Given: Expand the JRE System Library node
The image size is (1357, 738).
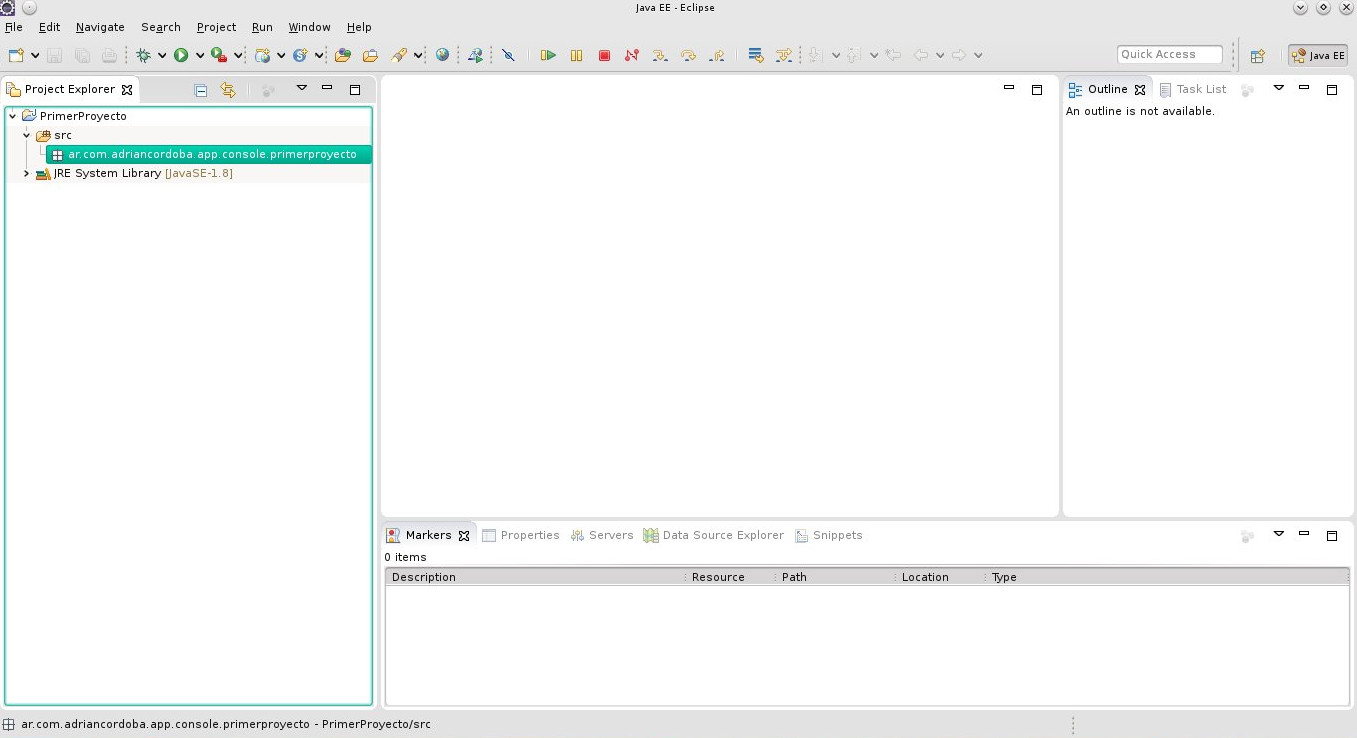Looking at the screenshot, I should [25, 173].
